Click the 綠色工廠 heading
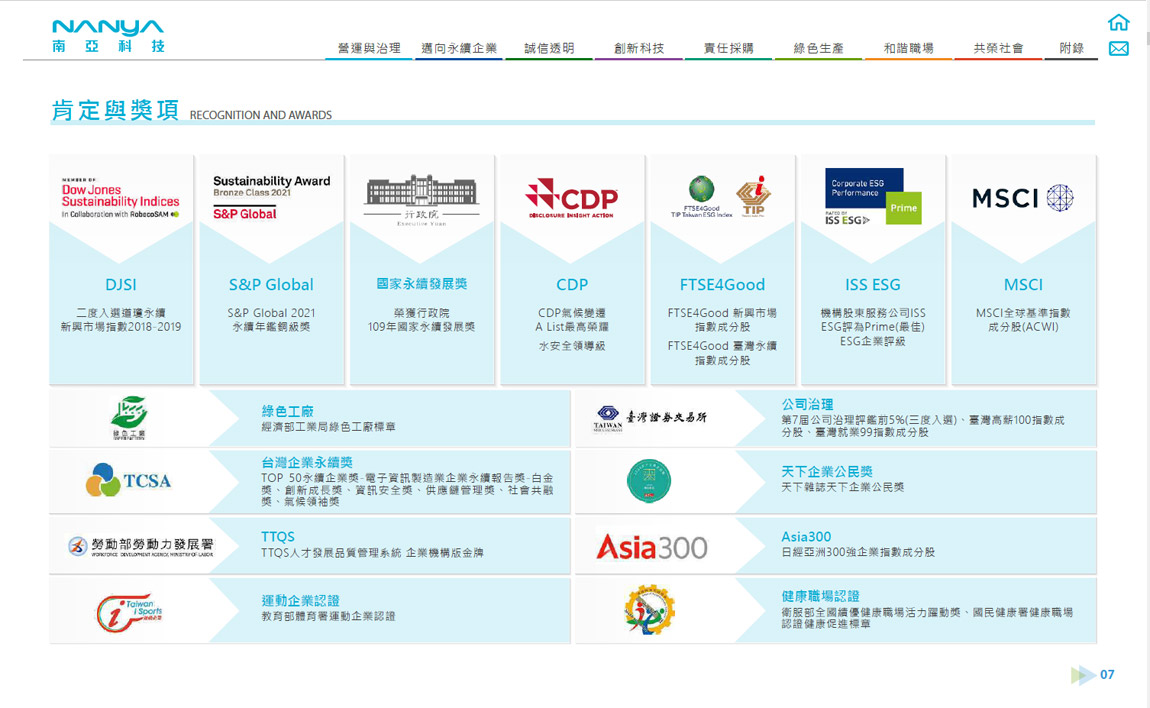This screenshot has height=708, width=1150. coord(288,411)
